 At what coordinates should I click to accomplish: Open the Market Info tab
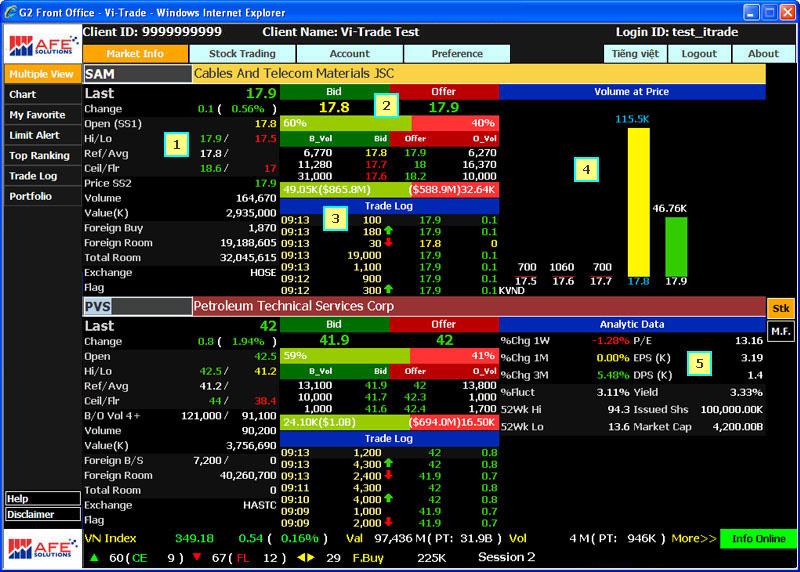(135, 54)
